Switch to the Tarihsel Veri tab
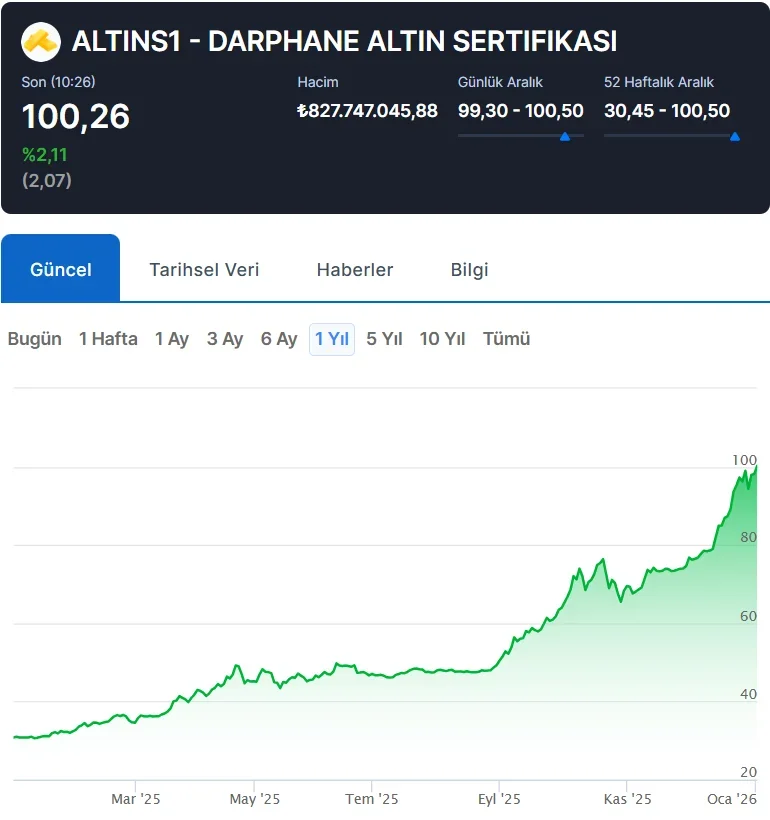This screenshot has height=820, width=770. pos(204,269)
